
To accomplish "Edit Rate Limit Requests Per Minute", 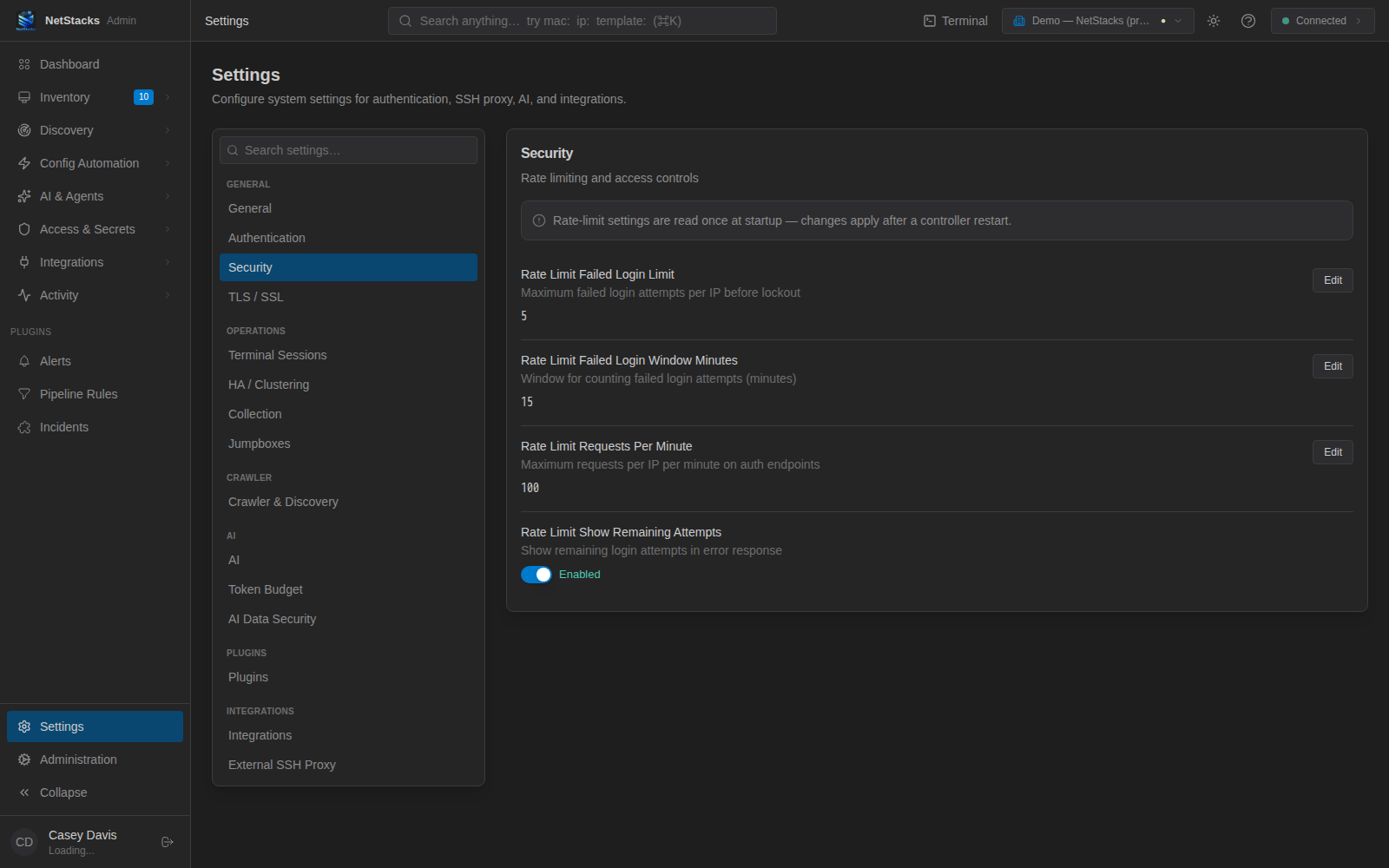I will (1333, 452).
